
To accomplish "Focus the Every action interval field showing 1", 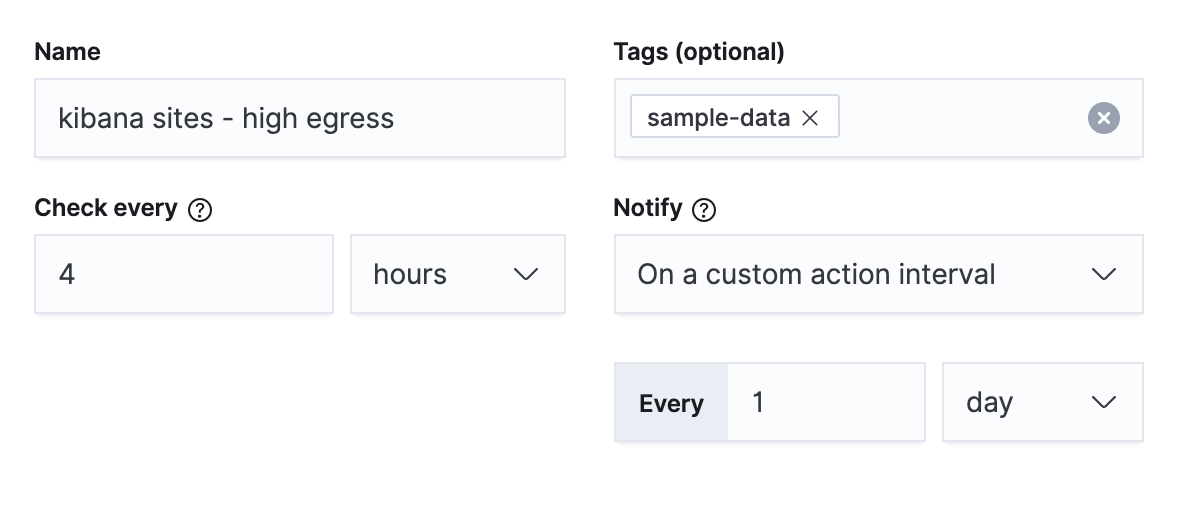I will coord(825,402).
